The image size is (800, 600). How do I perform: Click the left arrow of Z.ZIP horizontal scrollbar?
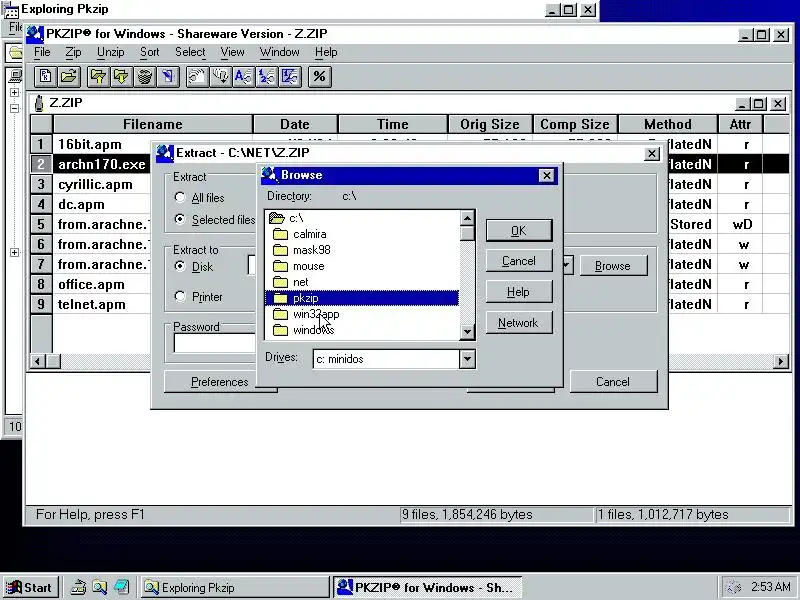(x=37, y=361)
